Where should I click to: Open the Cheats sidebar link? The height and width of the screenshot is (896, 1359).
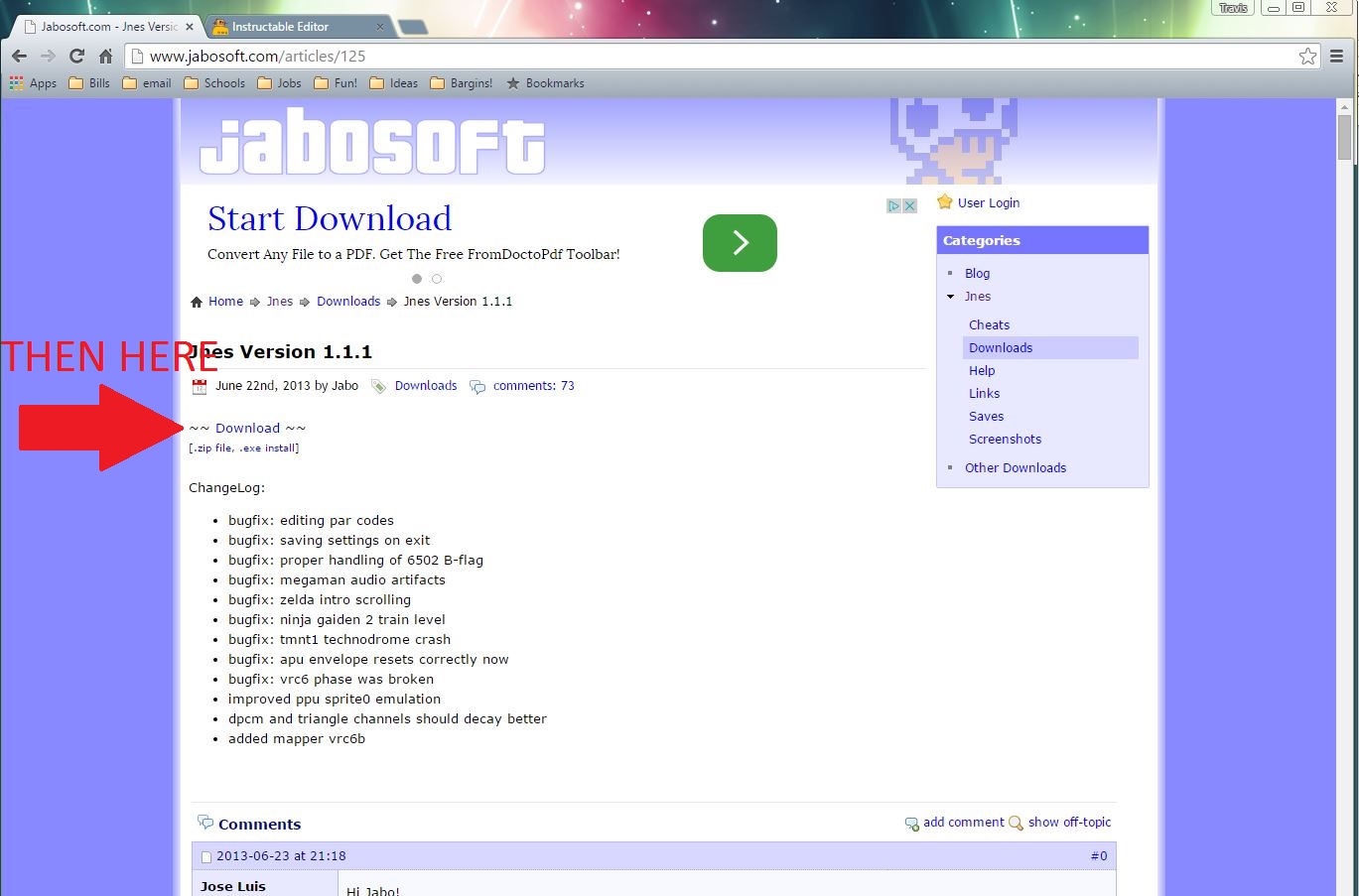pos(989,325)
